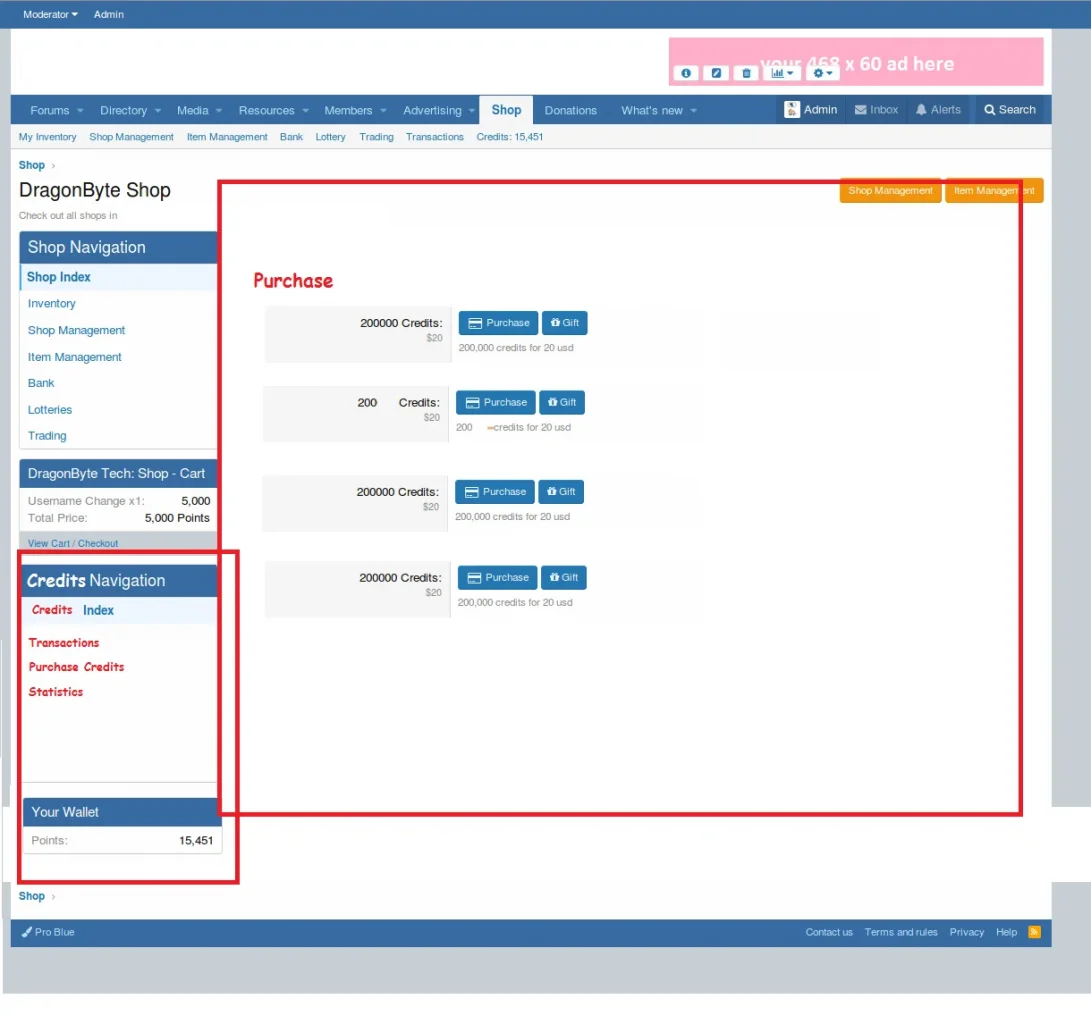This screenshot has height=1024, width=1091.
Task: Click View Cart / Checkout link
Action: click(73, 543)
